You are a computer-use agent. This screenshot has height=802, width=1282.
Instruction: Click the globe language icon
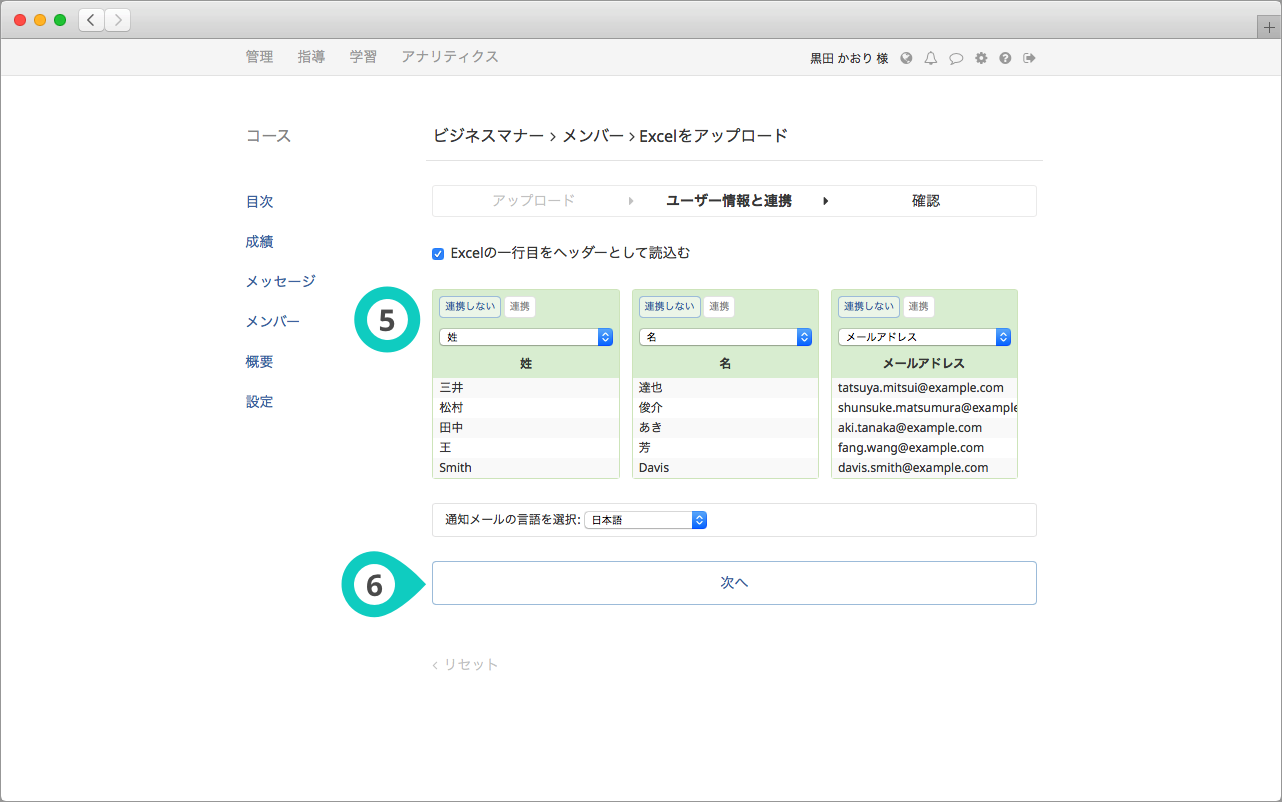point(906,58)
